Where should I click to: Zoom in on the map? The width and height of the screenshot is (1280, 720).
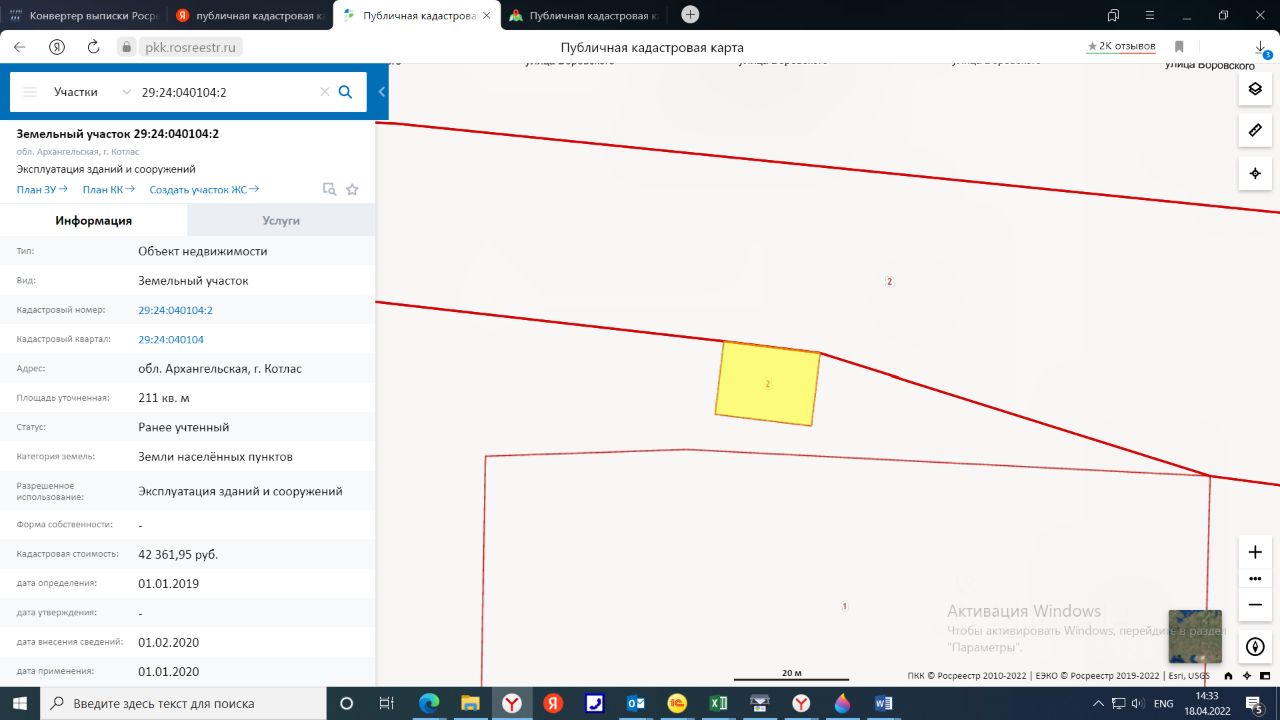(x=1255, y=552)
